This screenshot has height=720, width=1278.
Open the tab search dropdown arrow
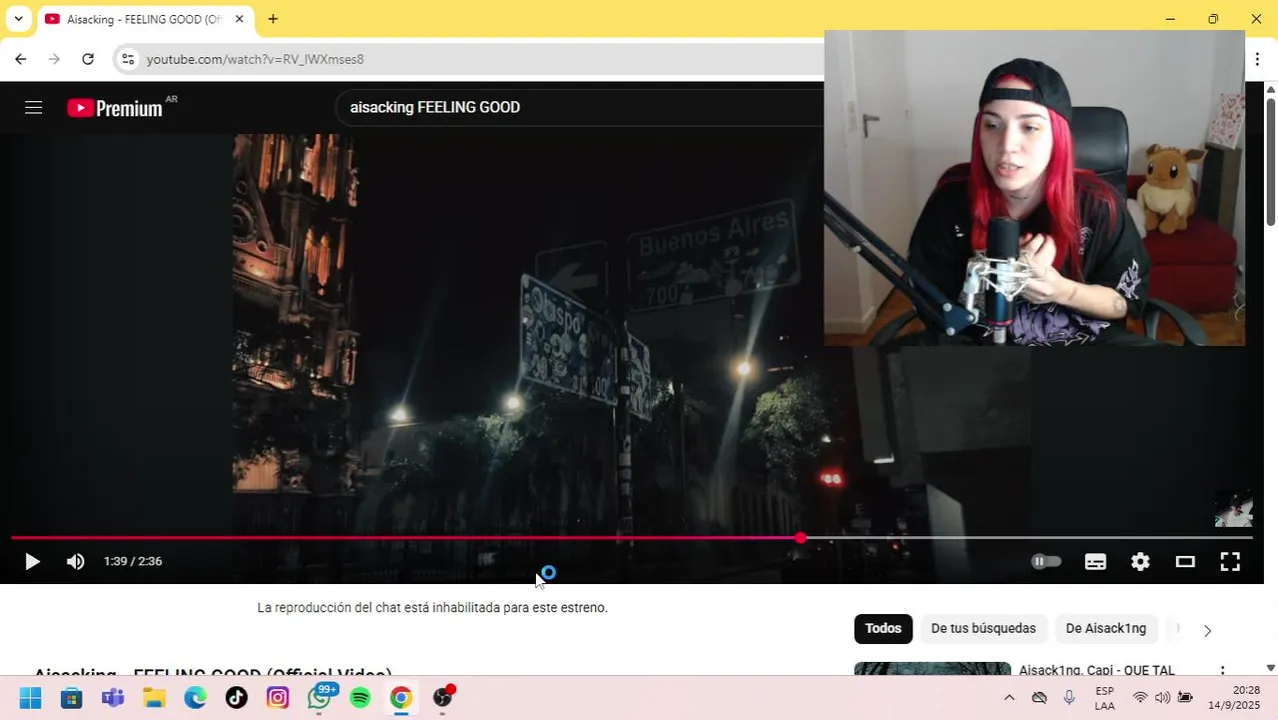18,19
